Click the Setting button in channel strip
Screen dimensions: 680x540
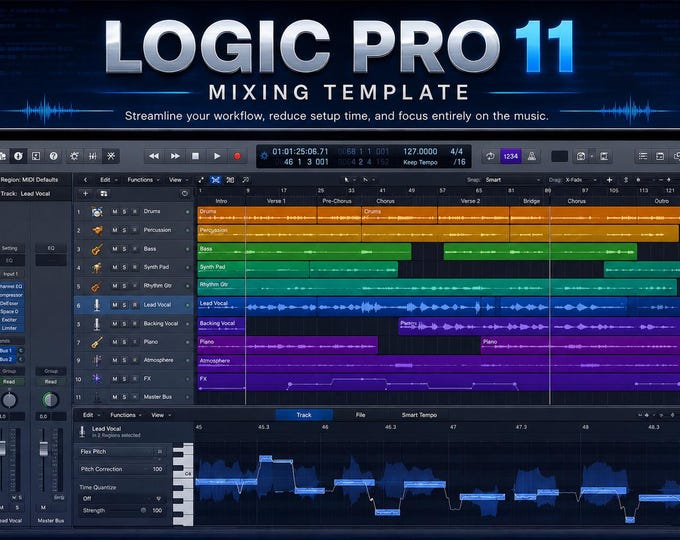[x=9, y=248]
